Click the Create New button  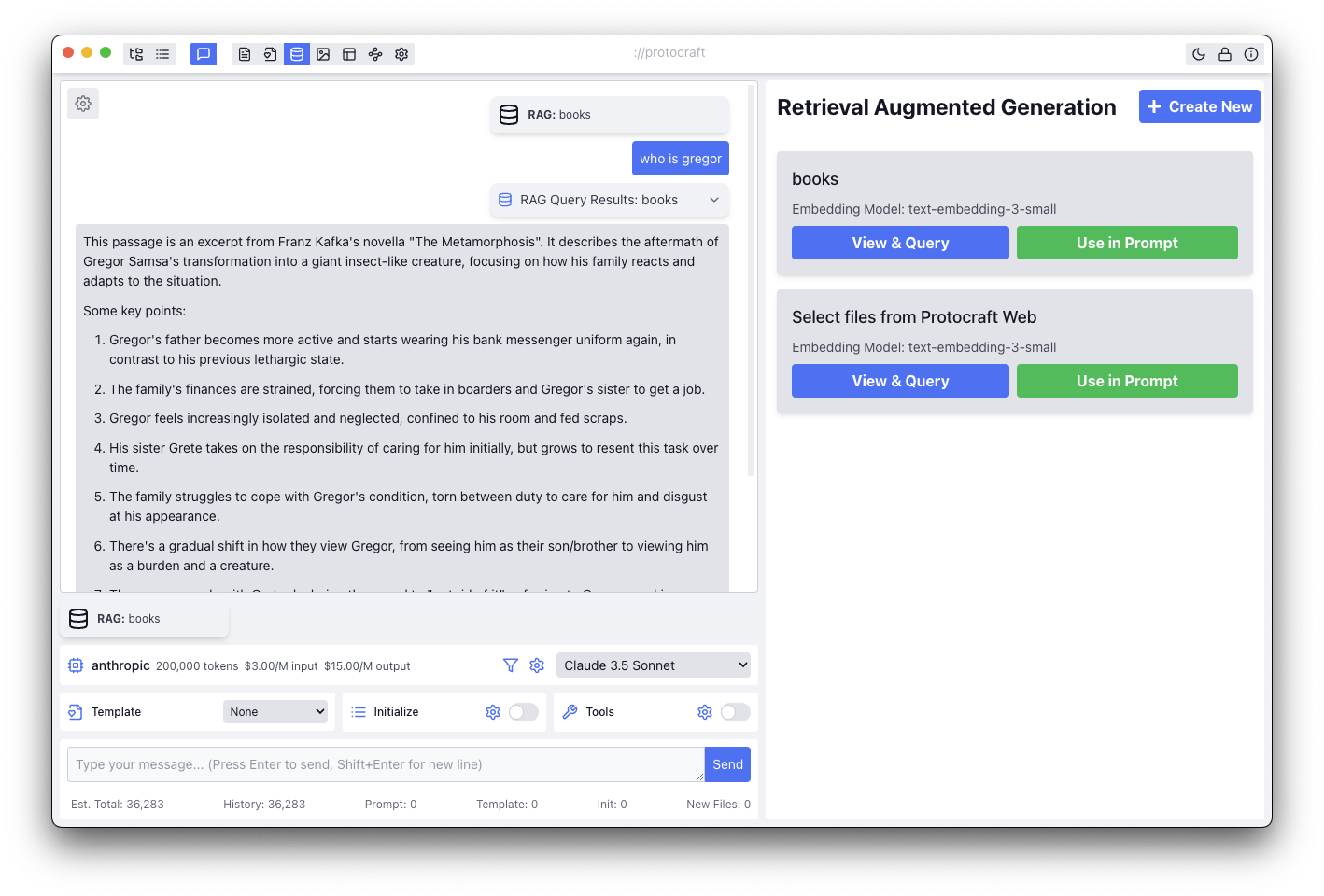(x=1199, y=106)
